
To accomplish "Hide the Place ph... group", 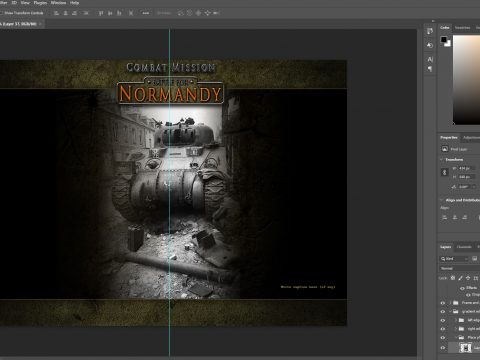I will click(443, 337).
